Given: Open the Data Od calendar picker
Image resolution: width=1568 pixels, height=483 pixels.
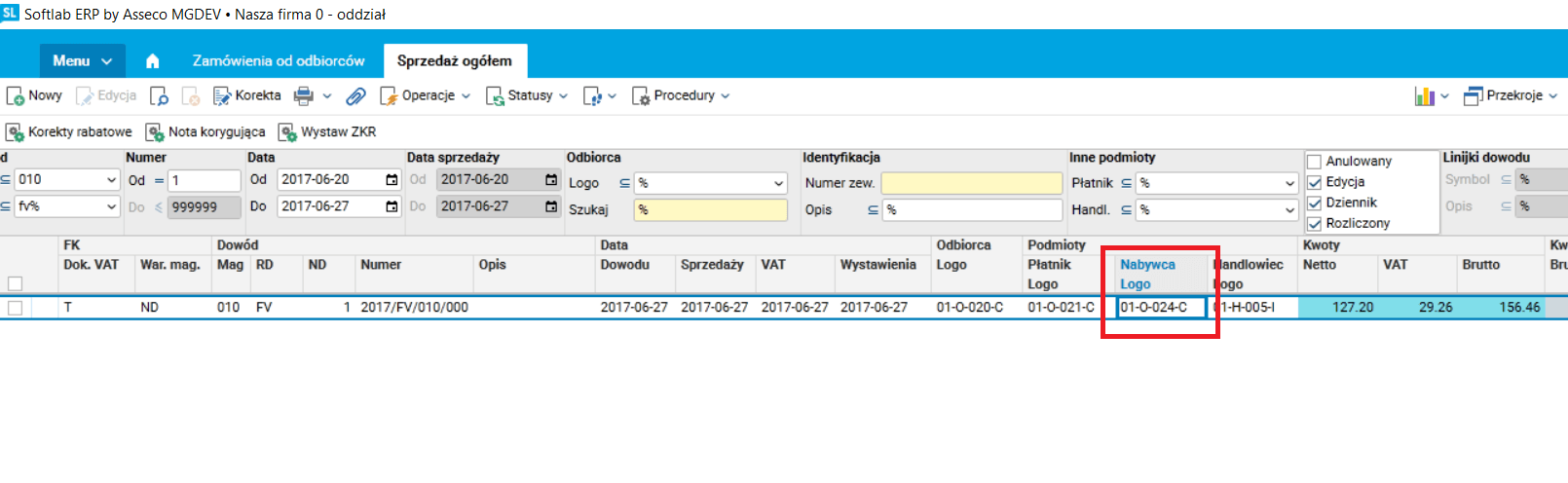Looking at the screenshot, I should coord(392,180).
